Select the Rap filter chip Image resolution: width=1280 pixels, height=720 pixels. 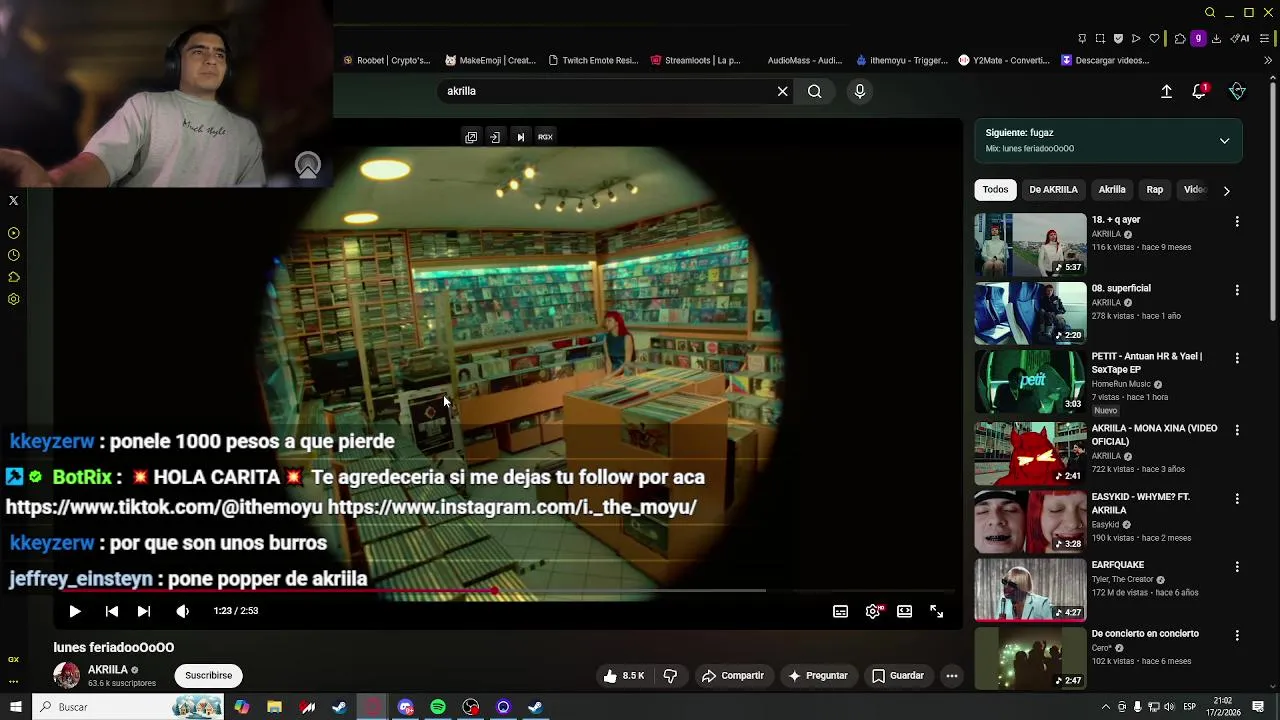(1155, 190)
